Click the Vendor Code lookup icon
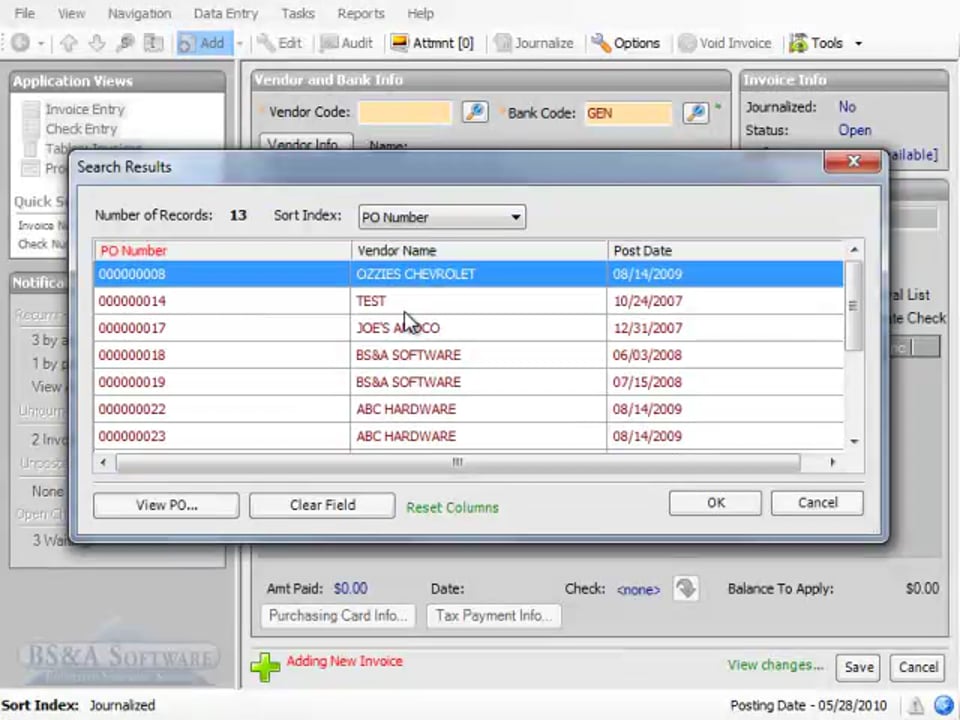960x720 pixels. (x=475, y=112)
